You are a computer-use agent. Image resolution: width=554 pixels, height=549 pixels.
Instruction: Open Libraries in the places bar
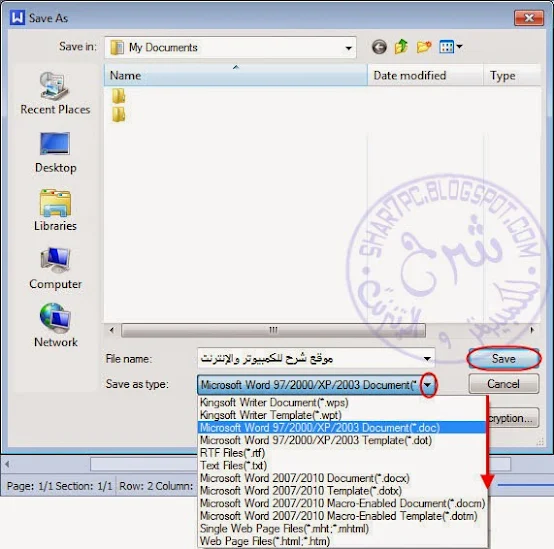point(55,211)
